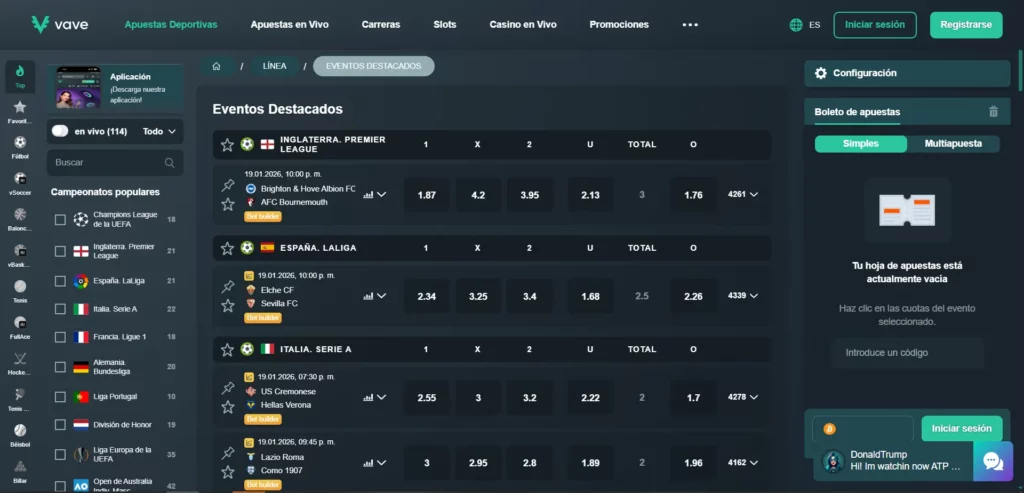Click the Bet builder tag under Sevilla FC
The width and height of the screenshot is (1024, 493).
coord(263,318)
